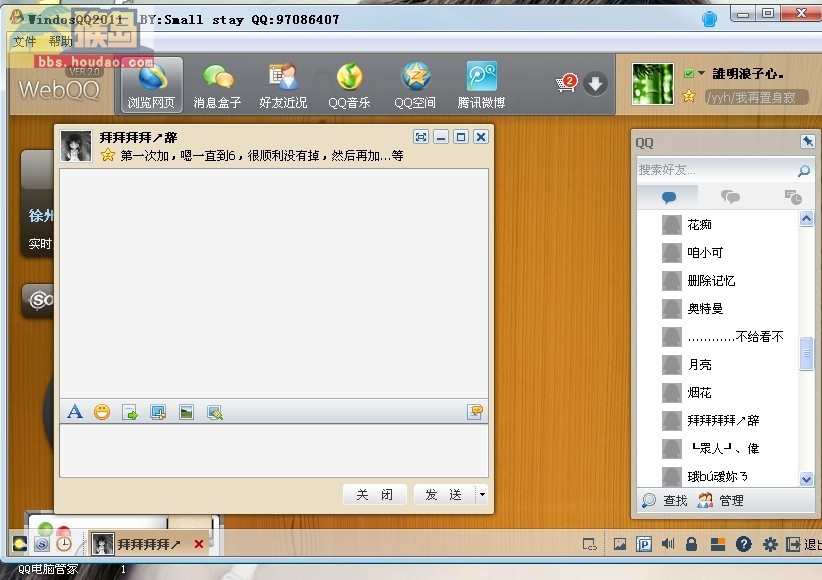Viewport: 822px width, 580px height.
Task: Click the search magnifier in friend search box
Action: click(x=804, y=170)
